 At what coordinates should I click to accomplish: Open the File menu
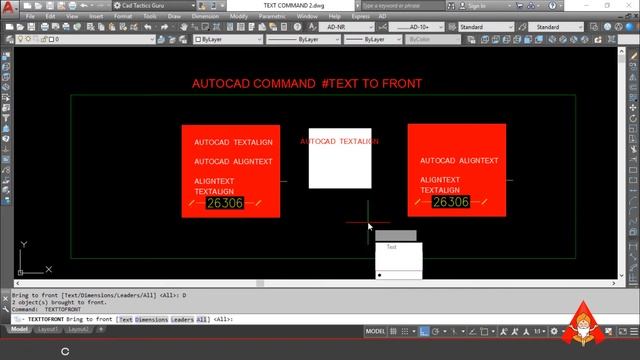(30, 16)
